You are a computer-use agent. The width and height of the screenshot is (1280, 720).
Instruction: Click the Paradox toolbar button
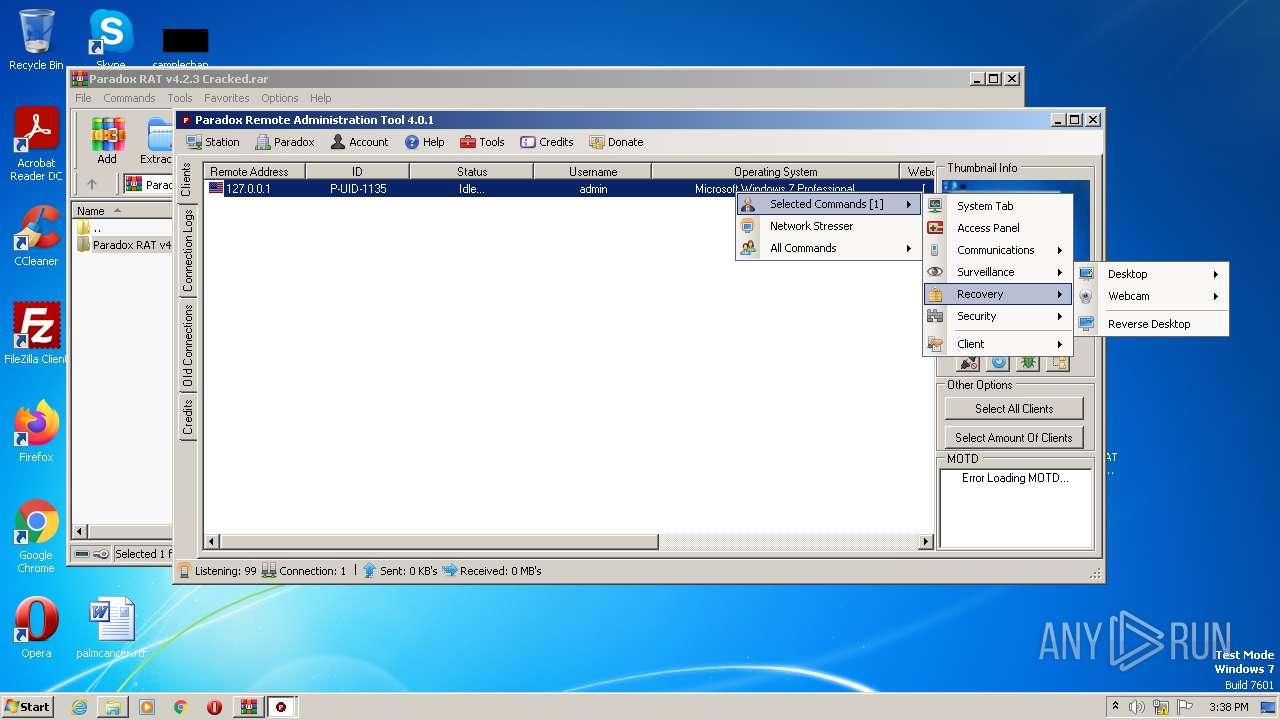click(x=285, y=142)
